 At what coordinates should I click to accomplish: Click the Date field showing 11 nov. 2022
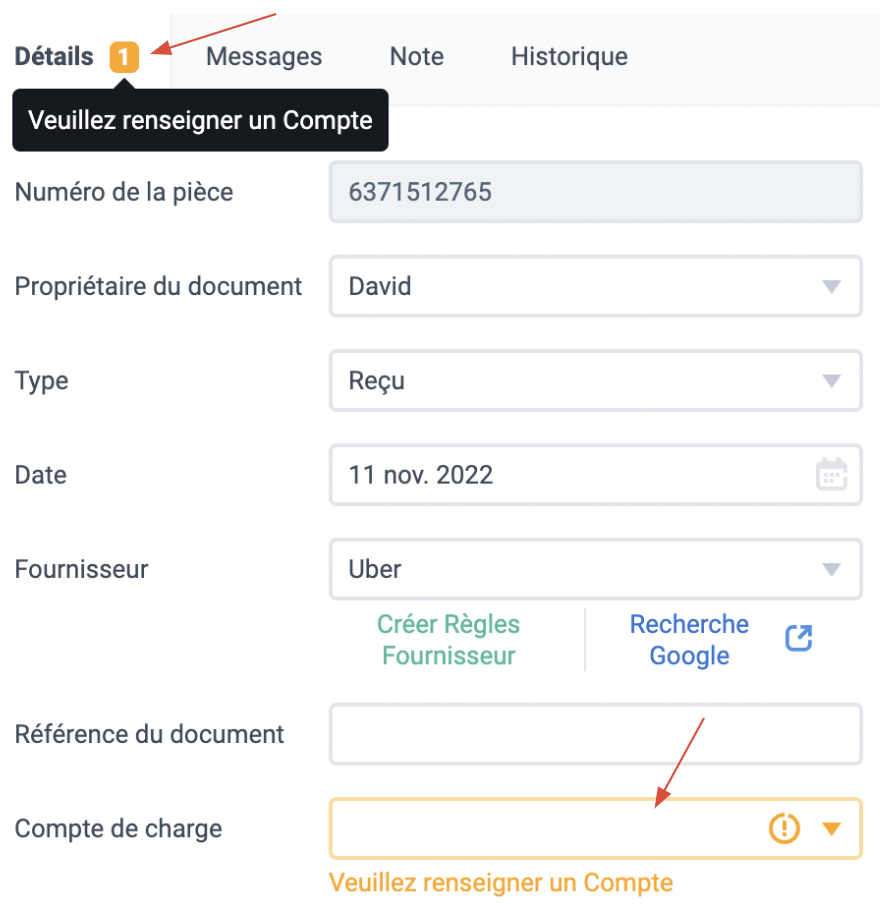(x=596, y=474)
